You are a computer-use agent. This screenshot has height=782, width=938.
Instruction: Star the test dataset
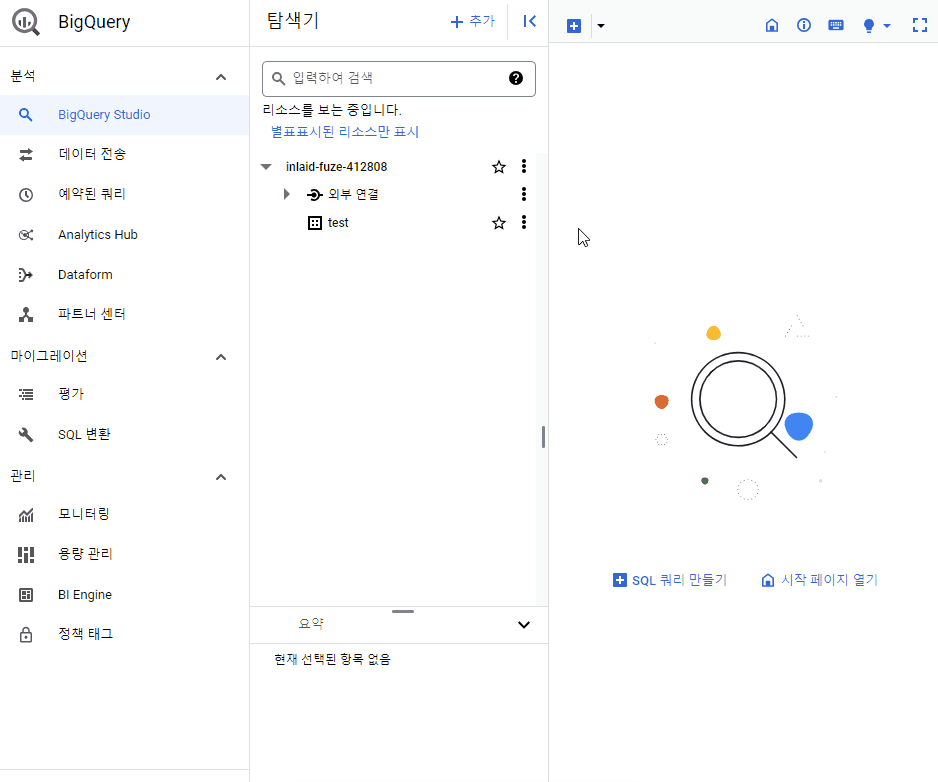(x=499, y=223)
